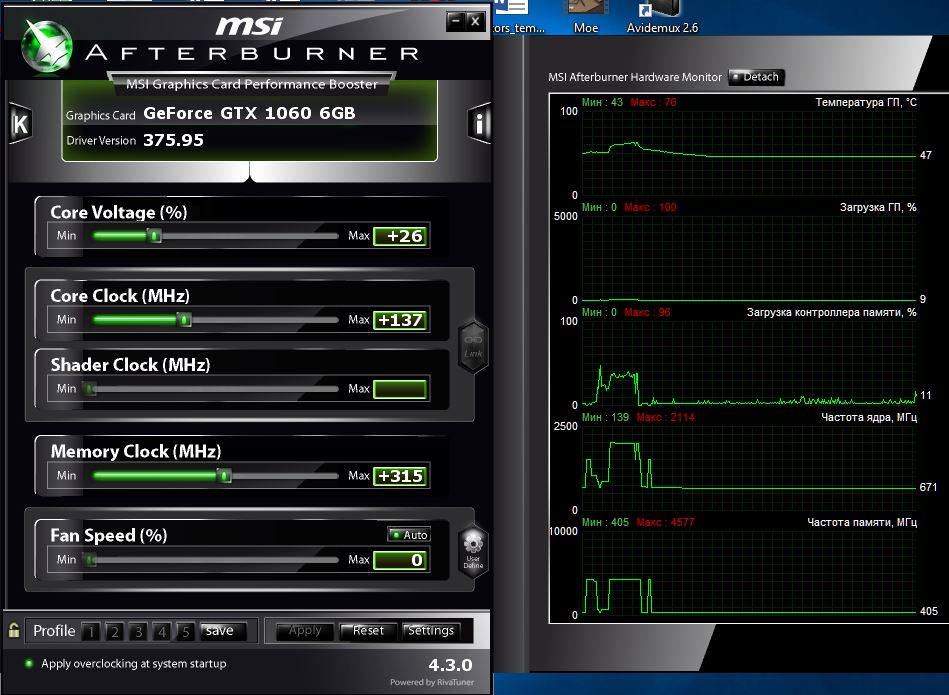The image size is (949, 695).
Task: Click the Memory Clock +315 value field
Action: tap(401, 476)
